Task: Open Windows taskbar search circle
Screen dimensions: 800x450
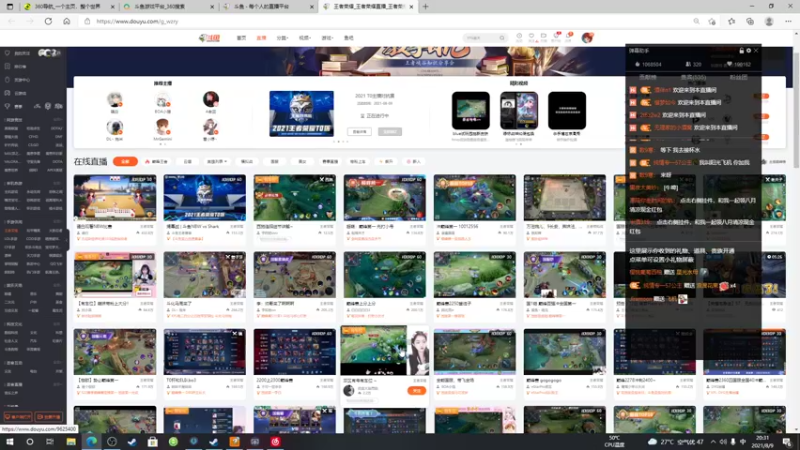Action: 30,442
